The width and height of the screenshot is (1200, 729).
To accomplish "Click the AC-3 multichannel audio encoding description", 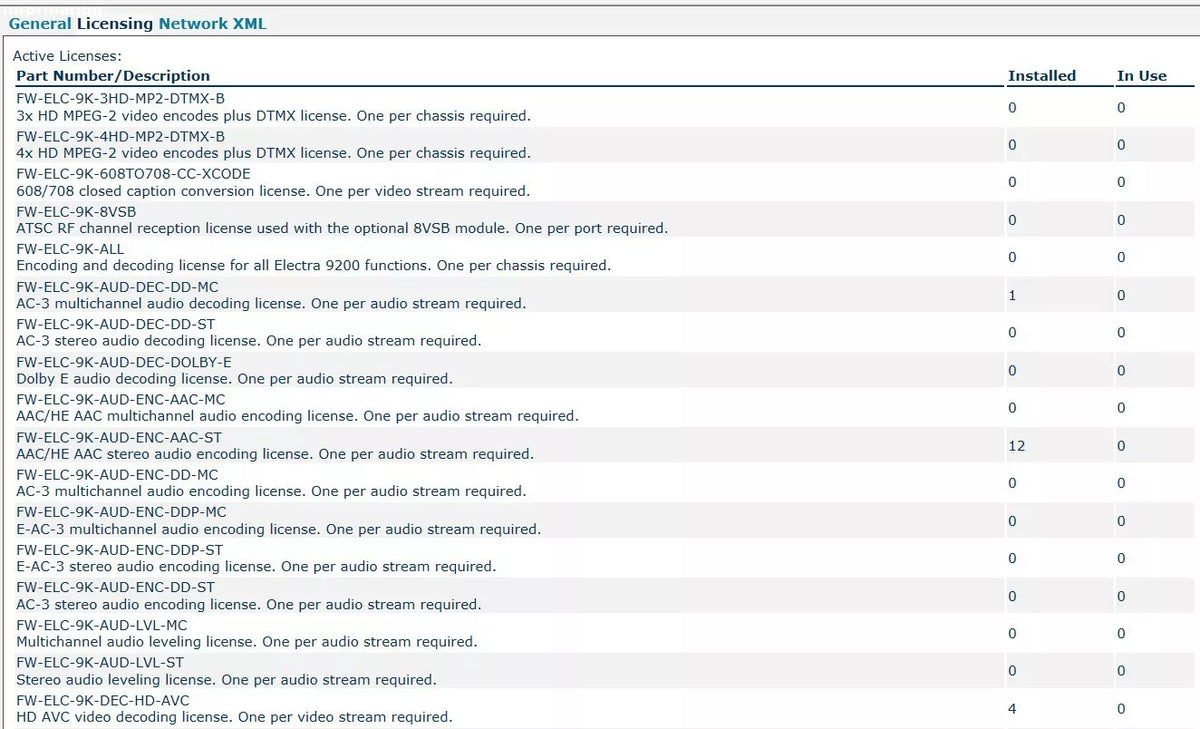I will click(x=271, y=491).
